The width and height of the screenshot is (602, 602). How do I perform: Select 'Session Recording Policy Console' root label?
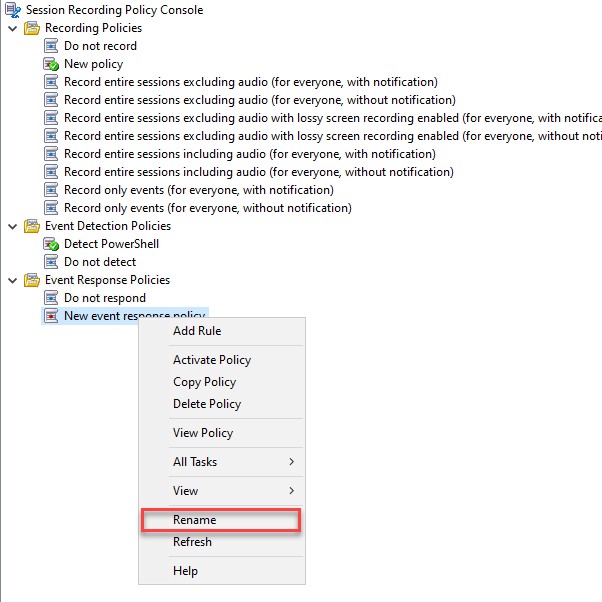click(x=114, y=10)
